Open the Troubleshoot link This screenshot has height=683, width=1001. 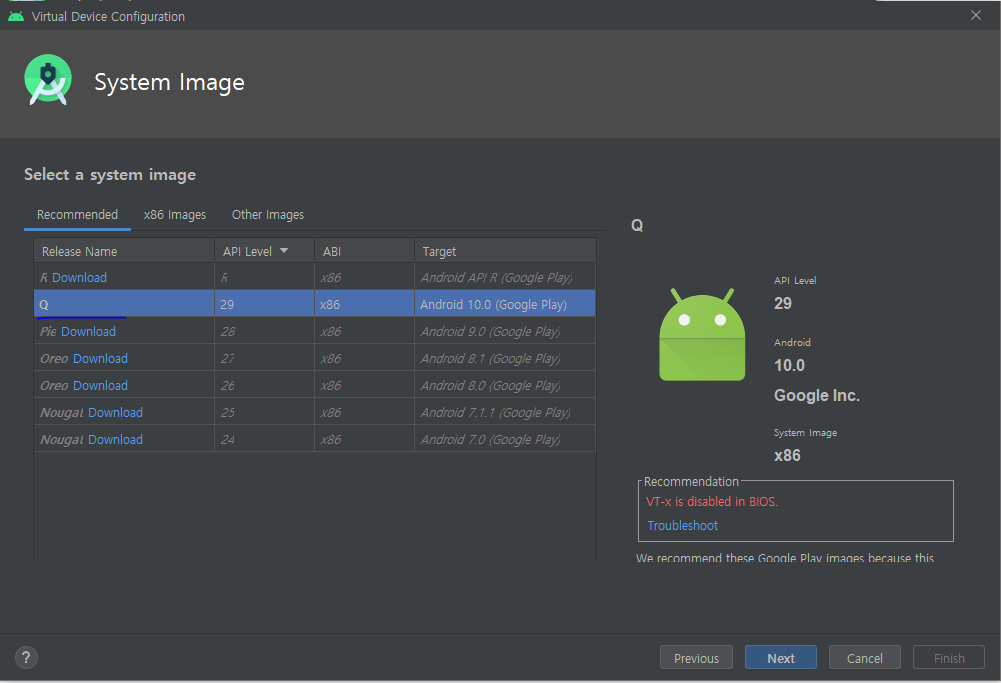point(682,525)
